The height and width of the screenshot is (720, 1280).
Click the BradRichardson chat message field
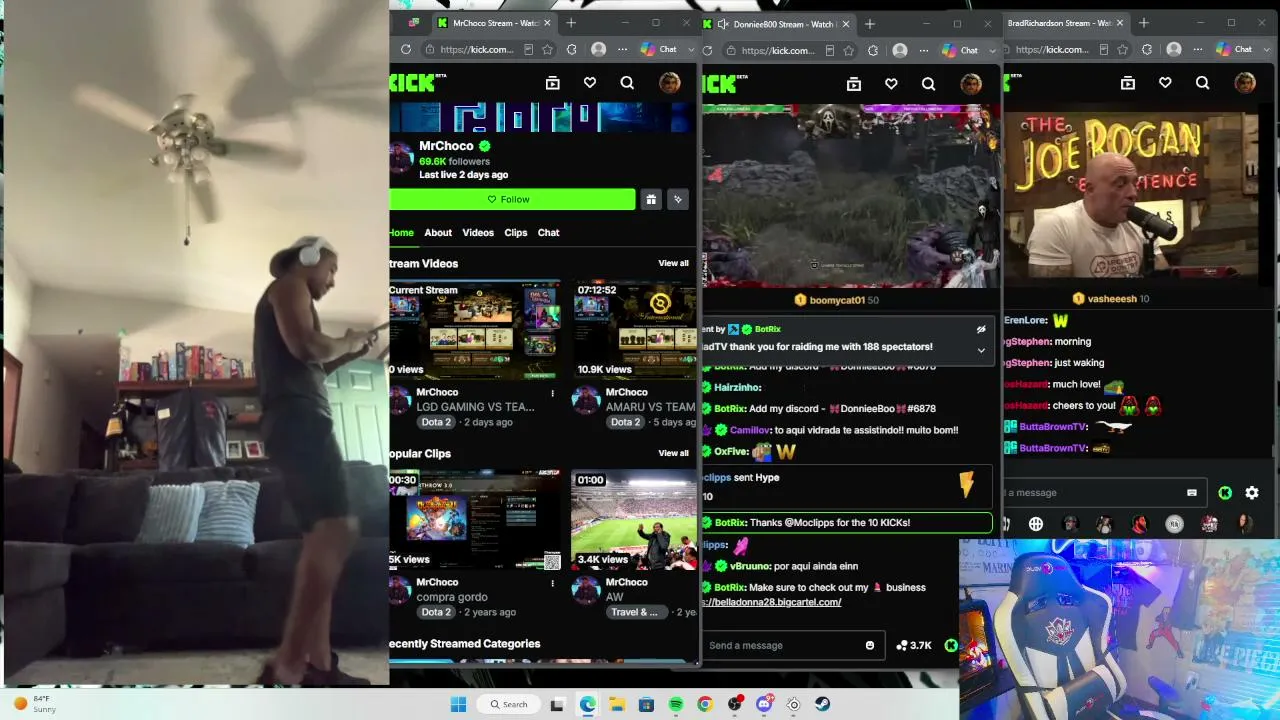coord(1102,493)
